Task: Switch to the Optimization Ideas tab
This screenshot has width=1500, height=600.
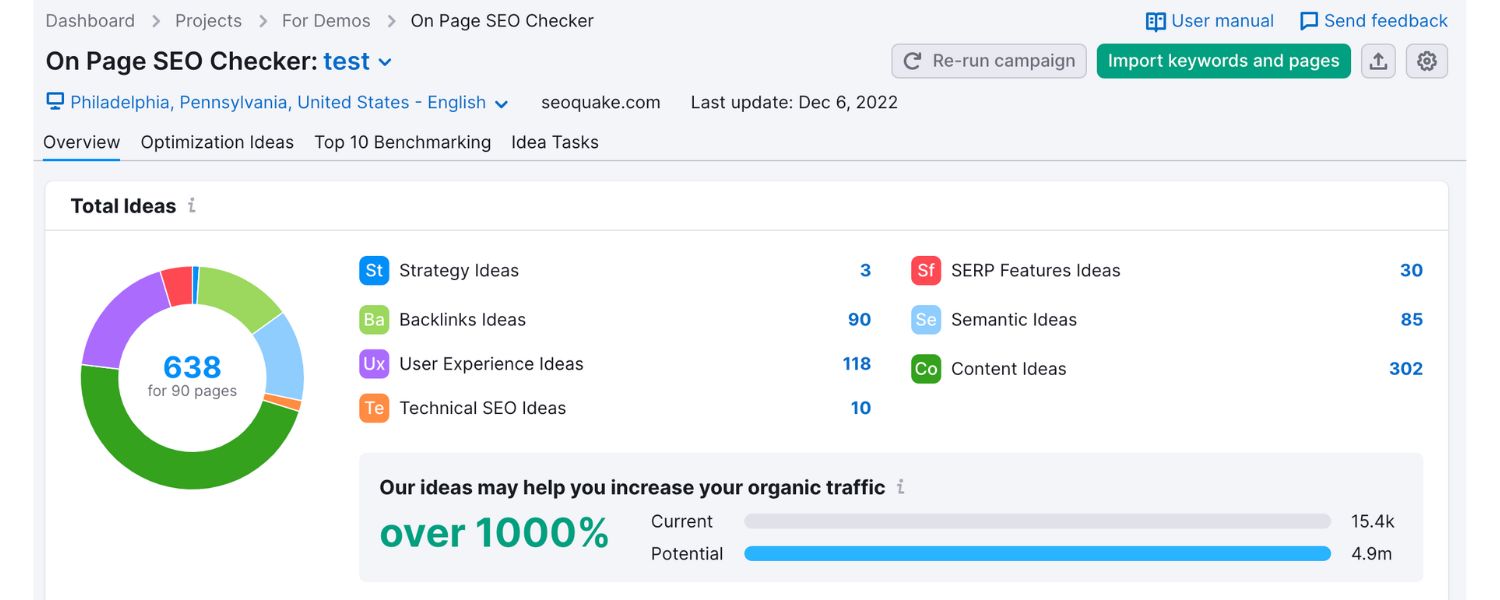Action: (217, 142)
